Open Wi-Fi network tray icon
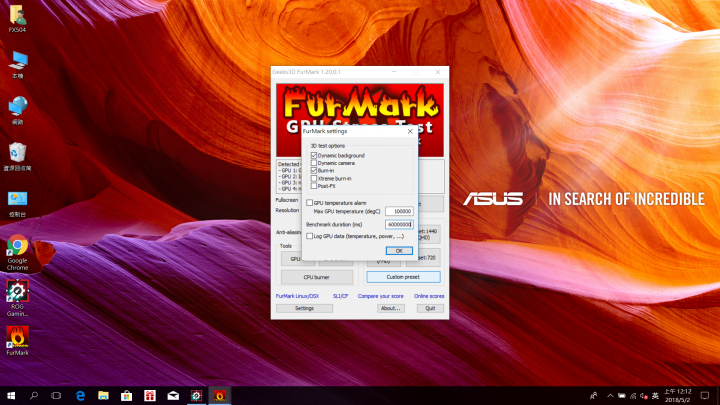 click(x=633, y=396)
